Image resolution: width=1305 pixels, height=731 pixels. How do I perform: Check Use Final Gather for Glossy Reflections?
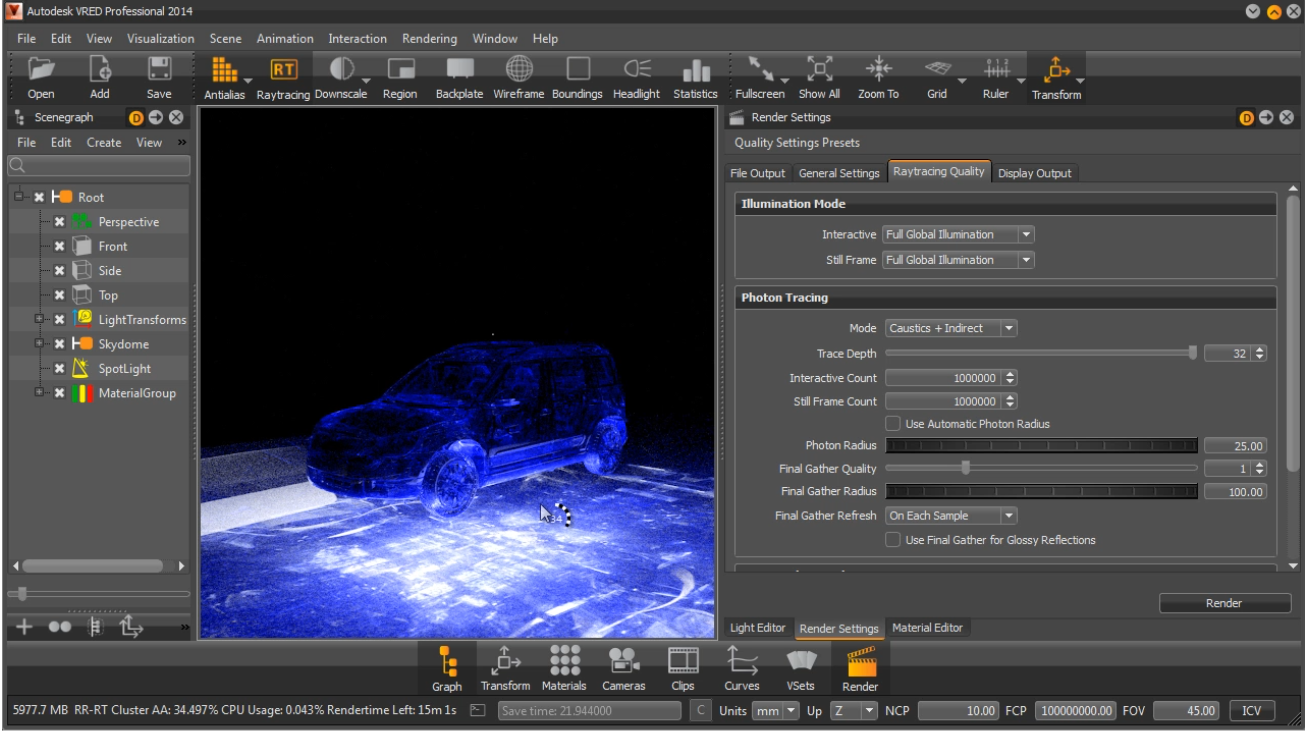coord(893,540)
